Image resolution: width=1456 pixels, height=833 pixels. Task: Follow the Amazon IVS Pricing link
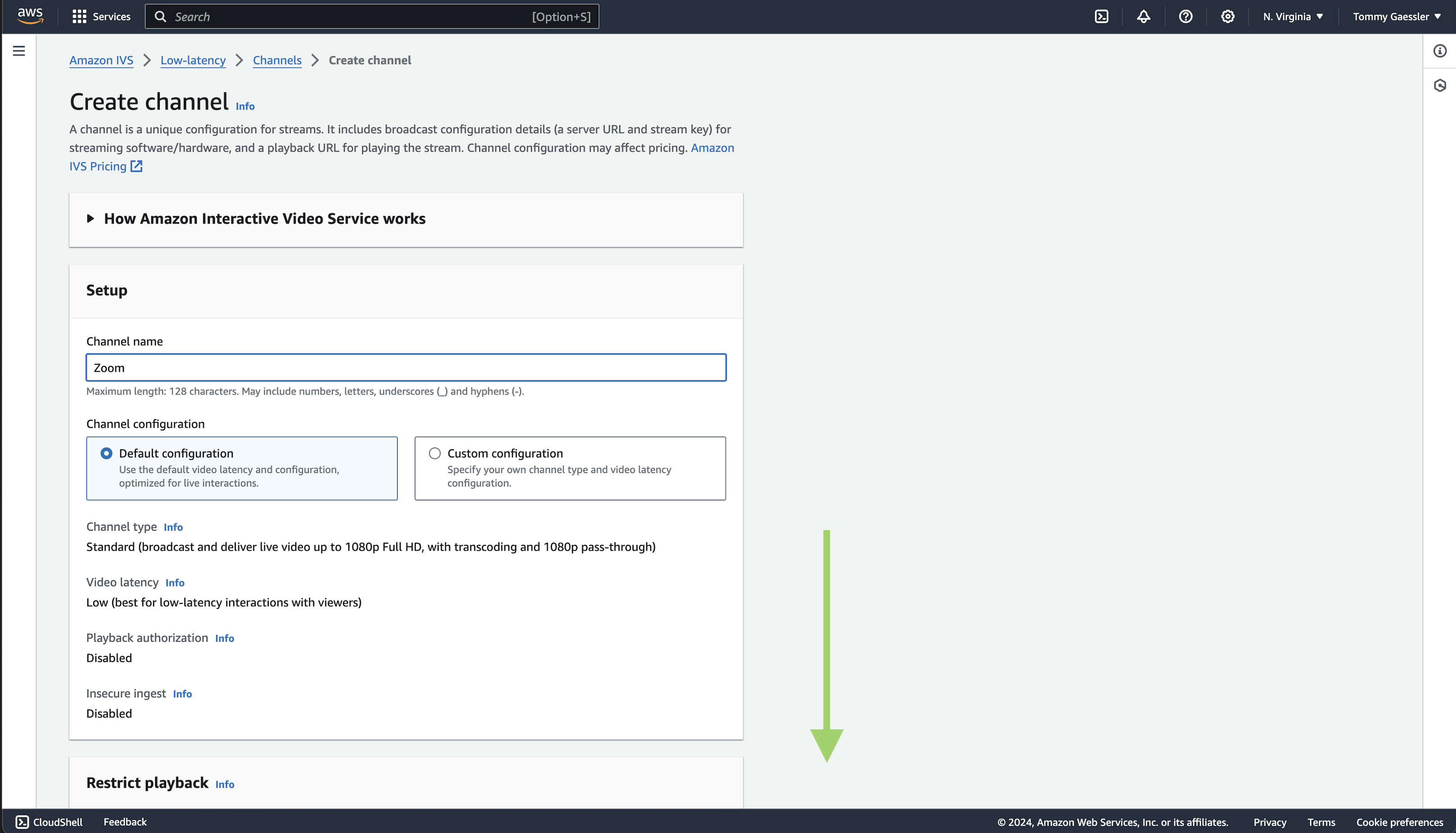point(98,166)
